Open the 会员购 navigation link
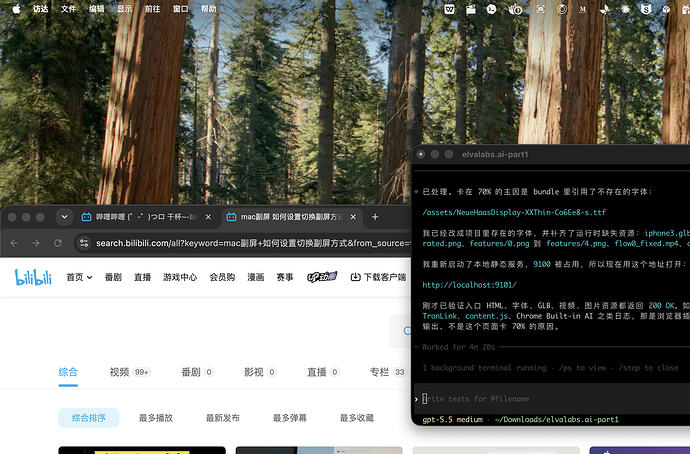 click(x=222, y=277)
